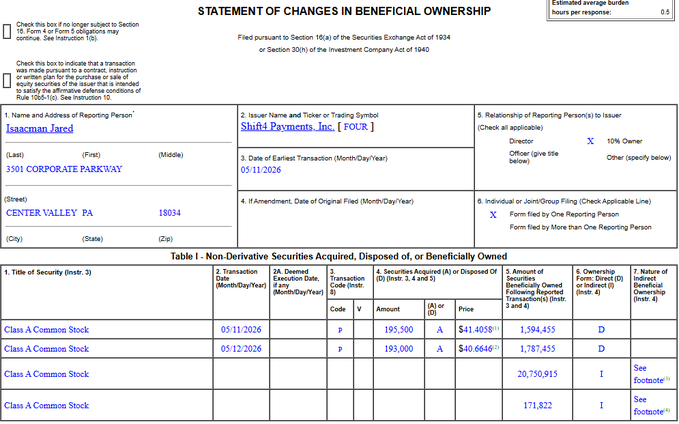Click the Estimated average burden hours value 0.5

[x=665, y=12]
